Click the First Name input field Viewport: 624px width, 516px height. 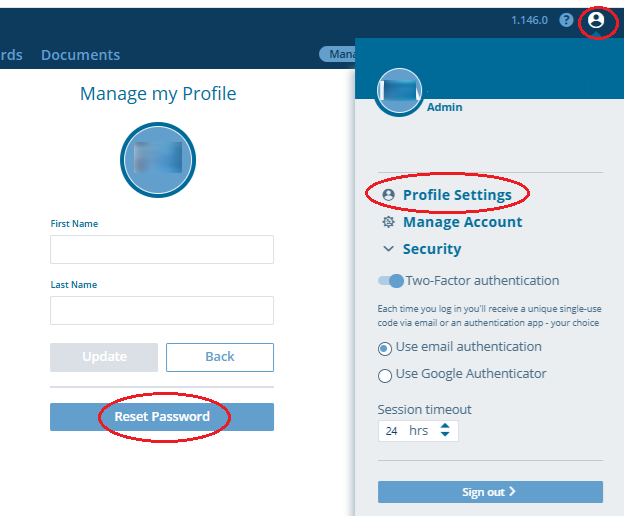tap(162, 249)
